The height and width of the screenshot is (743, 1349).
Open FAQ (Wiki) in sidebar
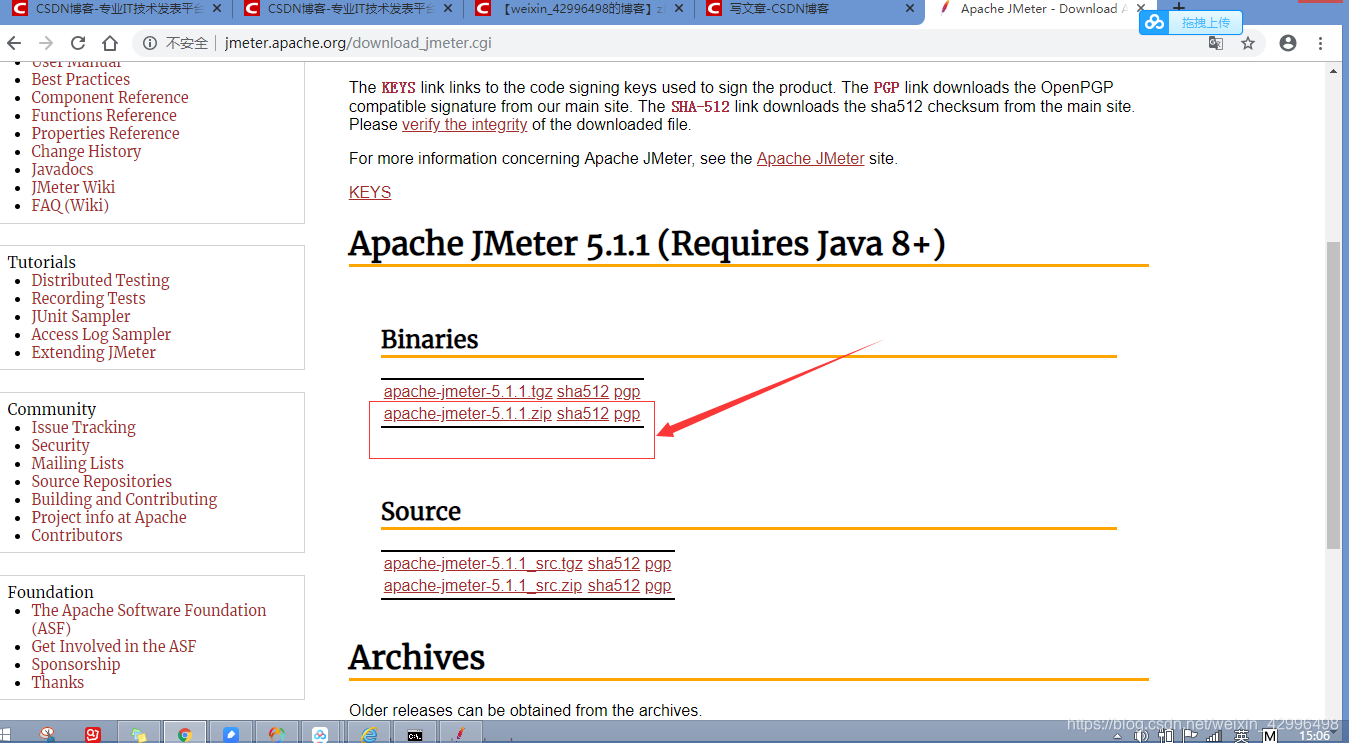(70, 206)
